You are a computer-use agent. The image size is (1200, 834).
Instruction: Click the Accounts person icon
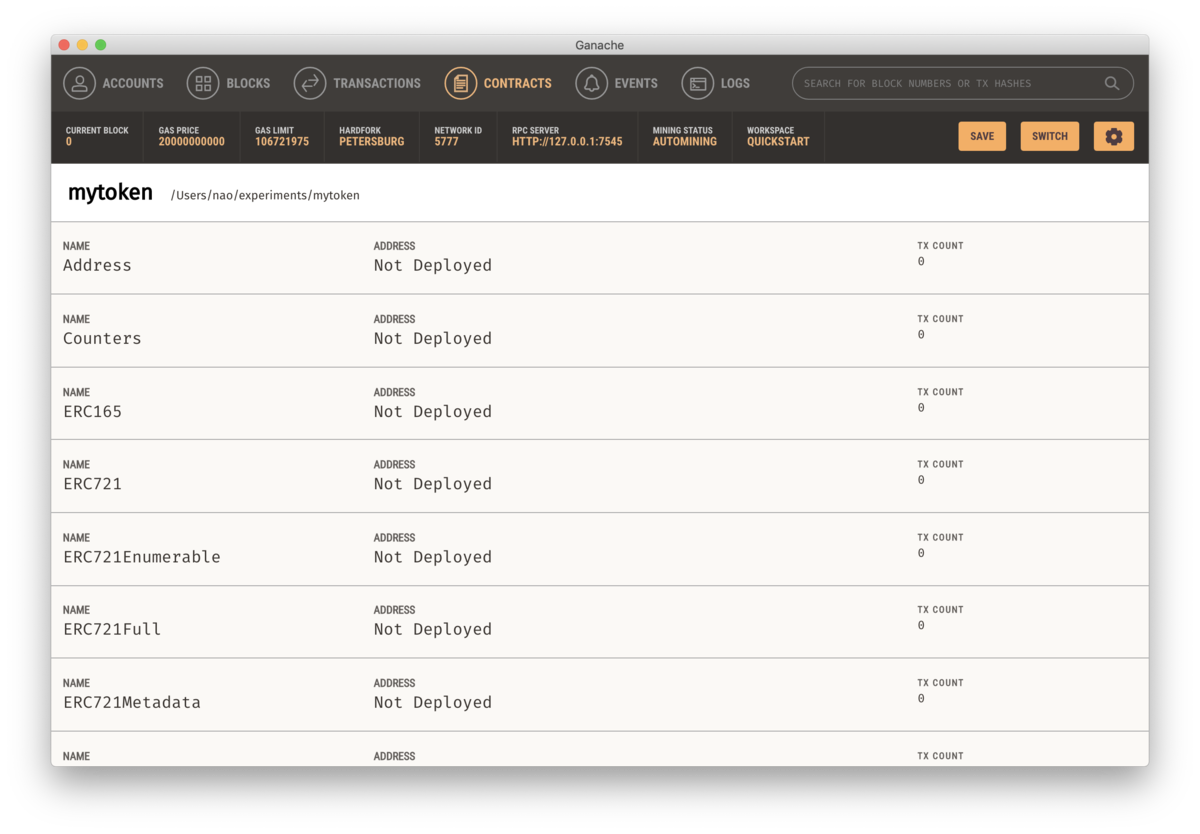[80, 83]
